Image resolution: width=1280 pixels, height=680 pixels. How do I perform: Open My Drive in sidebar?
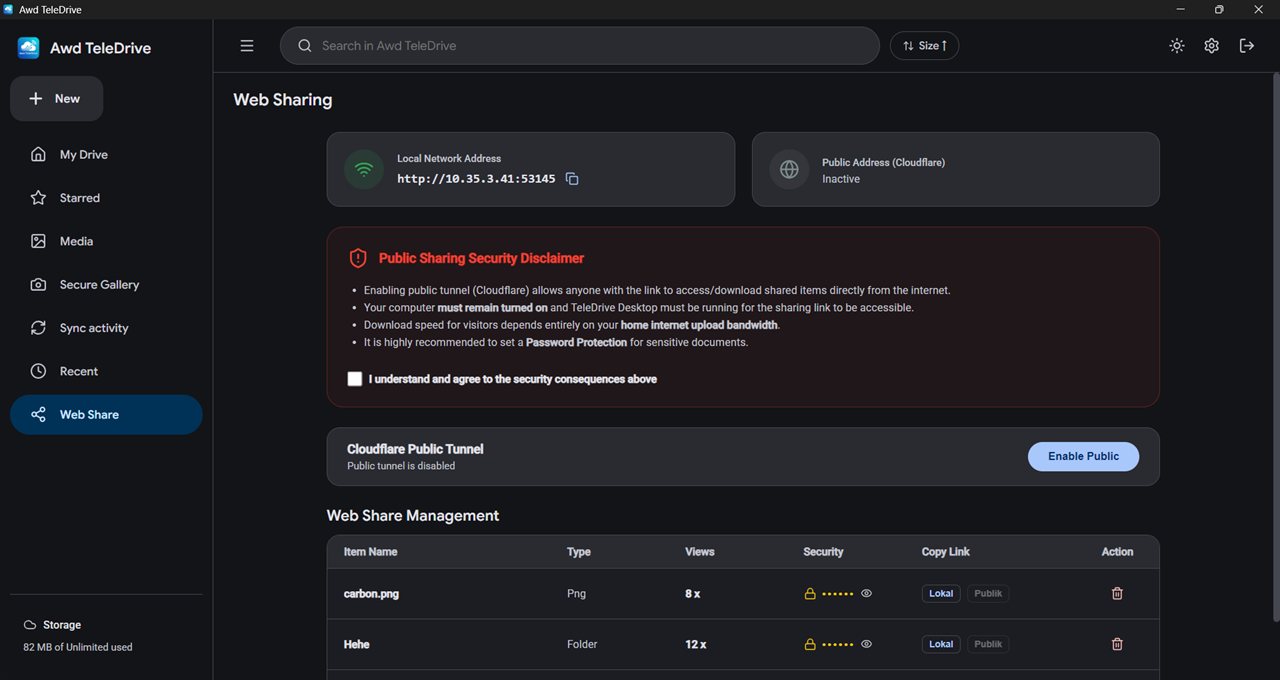[106, 155]
